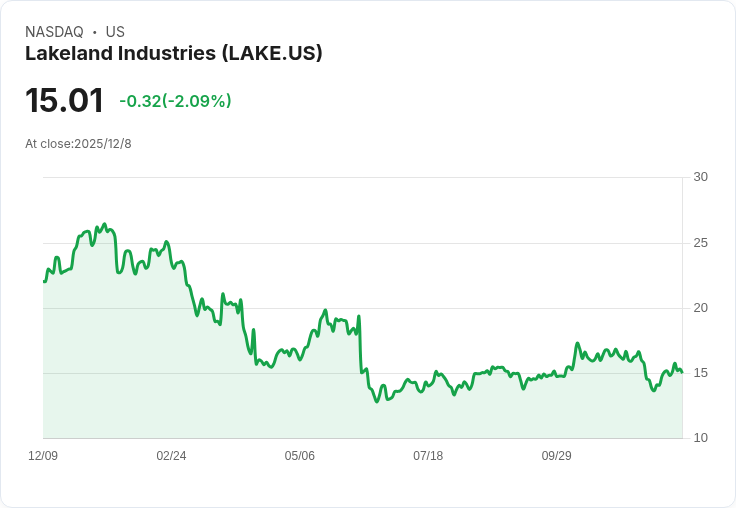Click the At close:2025/12/8 date text
The image size is (736, 508).
coord(78,144)
